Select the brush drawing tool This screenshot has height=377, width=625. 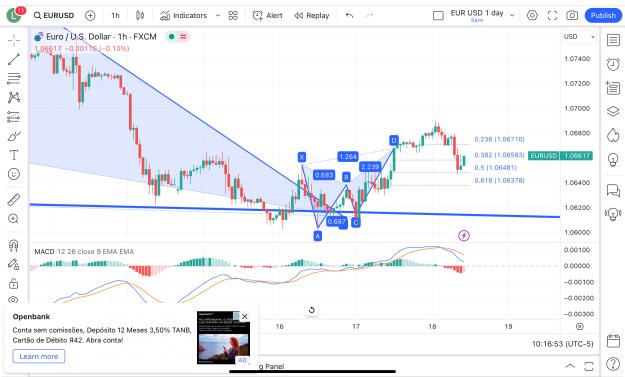click(14, 136)
